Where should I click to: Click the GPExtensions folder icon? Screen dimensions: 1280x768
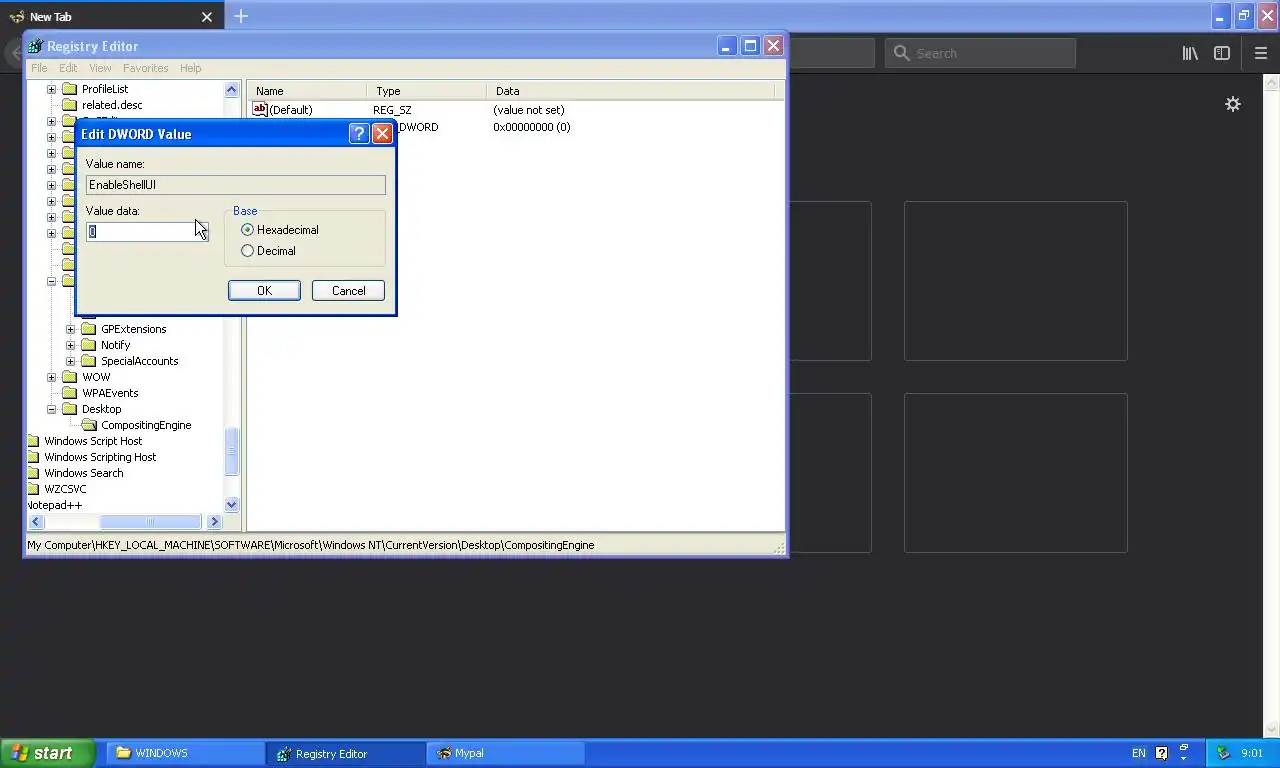point(88,329)
